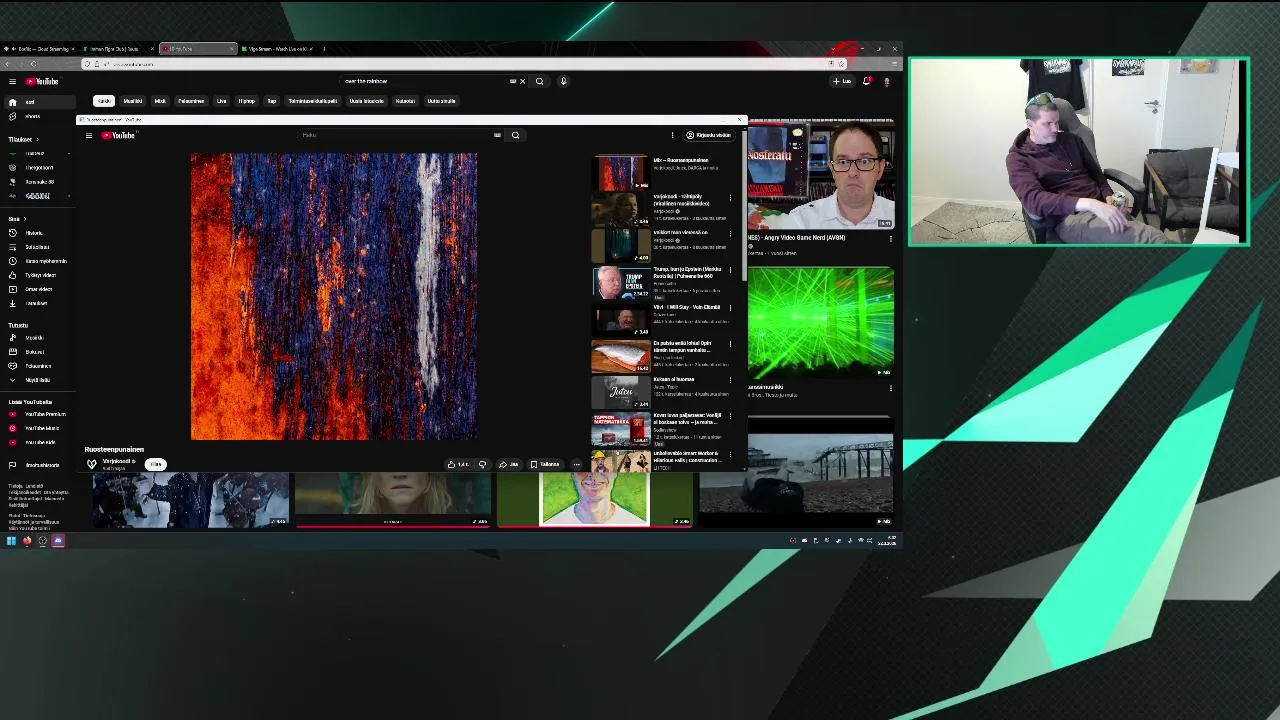Open Omat videot in the sidebar
This screenshot has height=720, width=1280.
click(x=38, y=289)
